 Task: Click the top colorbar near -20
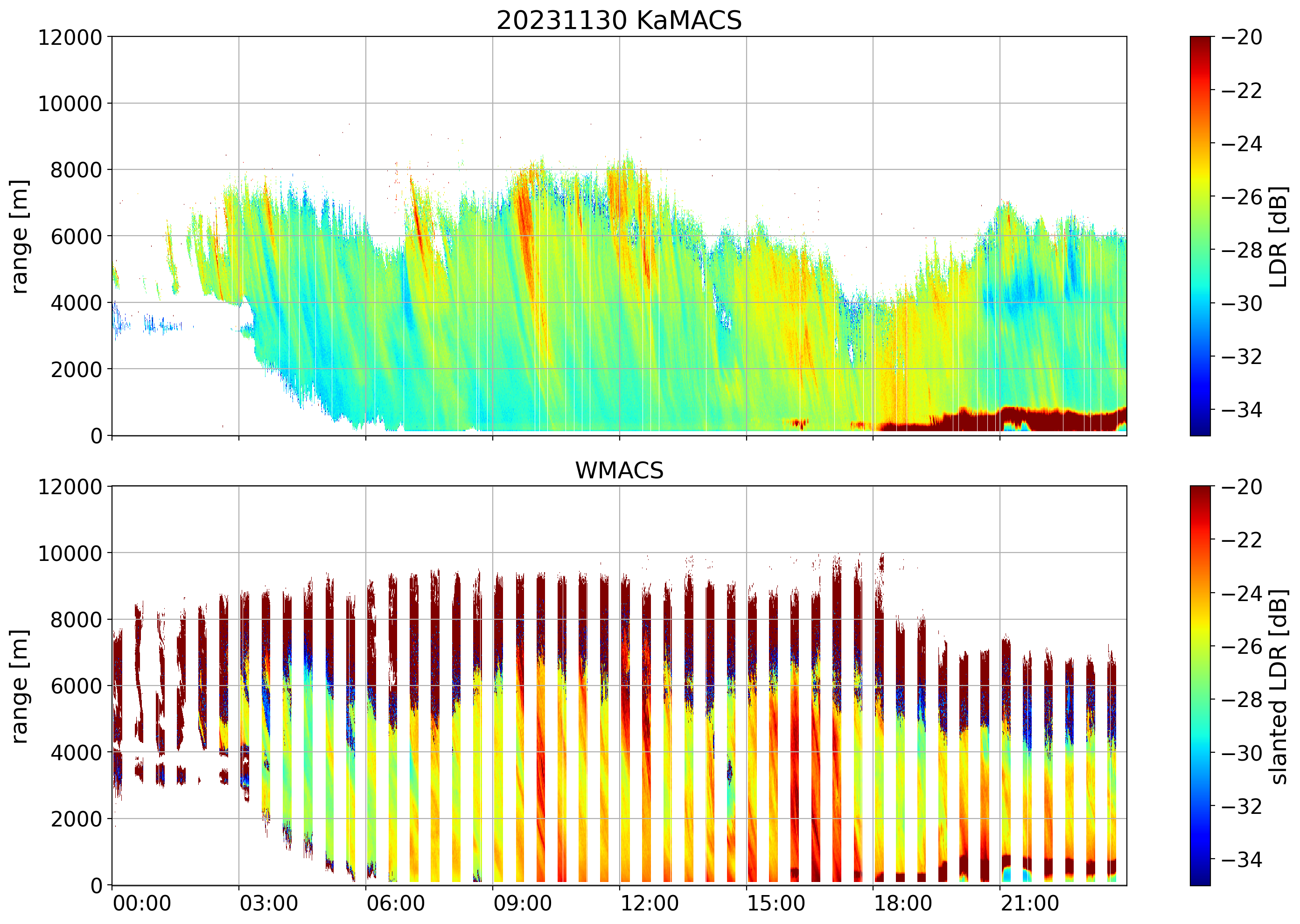tap(1200, 41)
